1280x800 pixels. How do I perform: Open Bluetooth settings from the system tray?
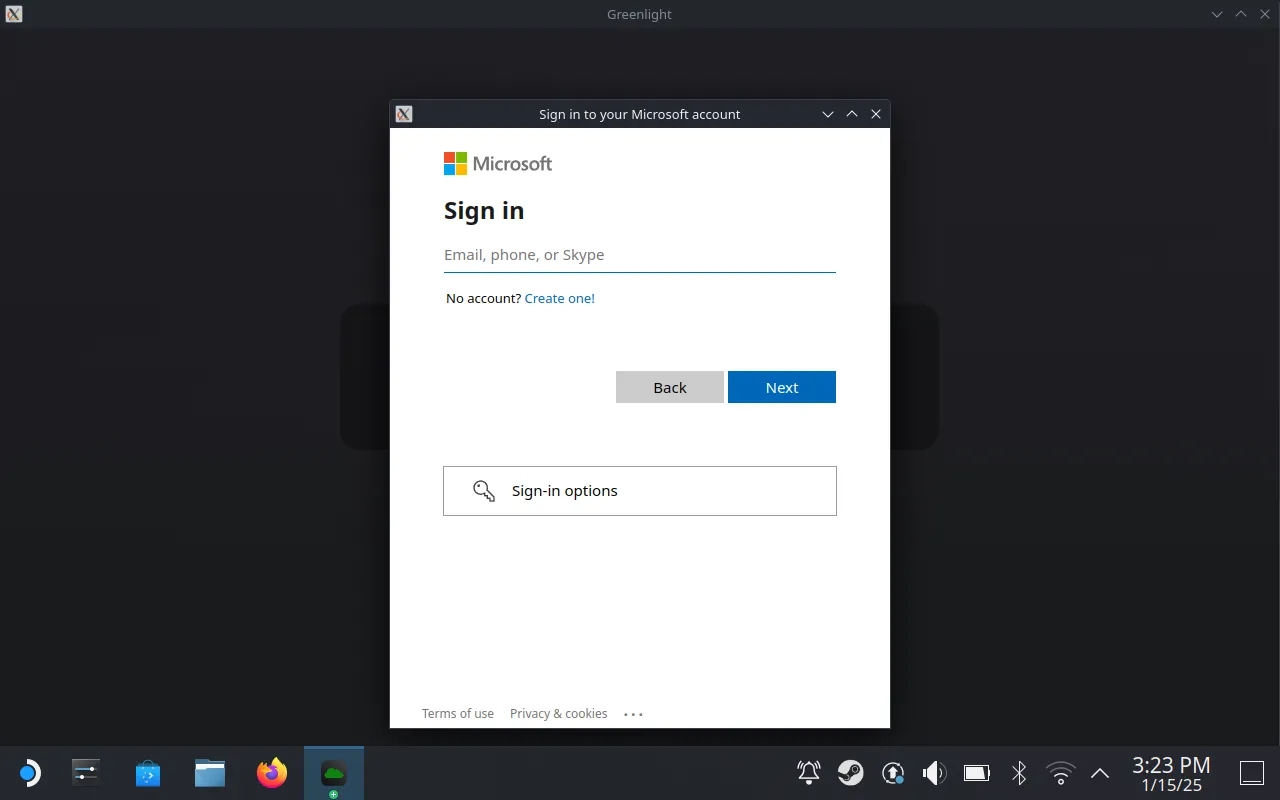[1018, 772]
